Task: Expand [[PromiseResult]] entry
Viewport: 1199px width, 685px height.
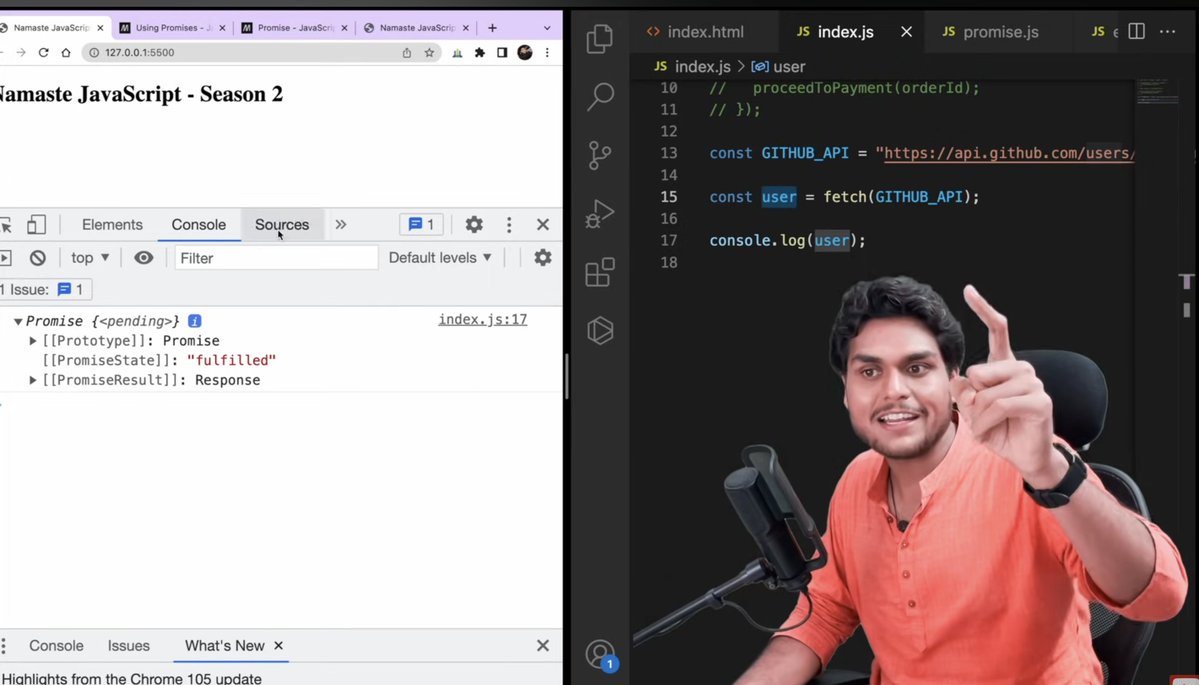Action: [33, 380]
